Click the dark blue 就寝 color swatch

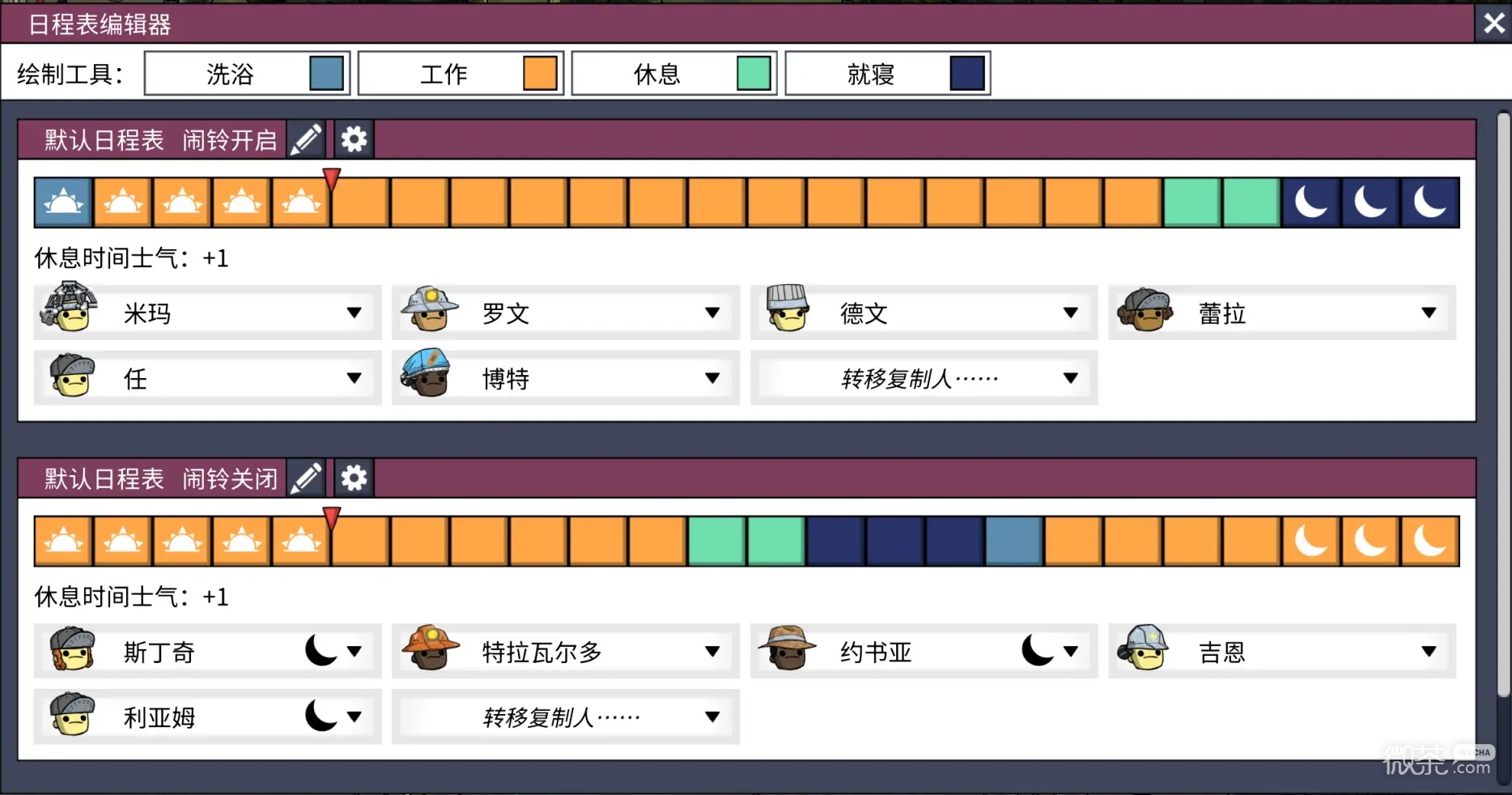[967, 74]
